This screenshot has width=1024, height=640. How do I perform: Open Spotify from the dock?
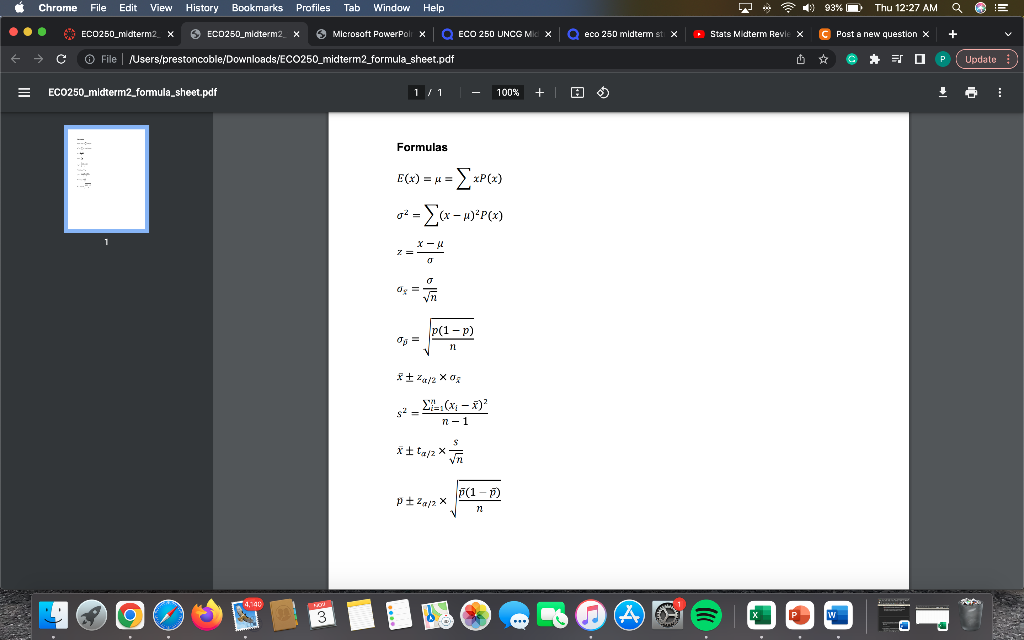click(706, 615)
